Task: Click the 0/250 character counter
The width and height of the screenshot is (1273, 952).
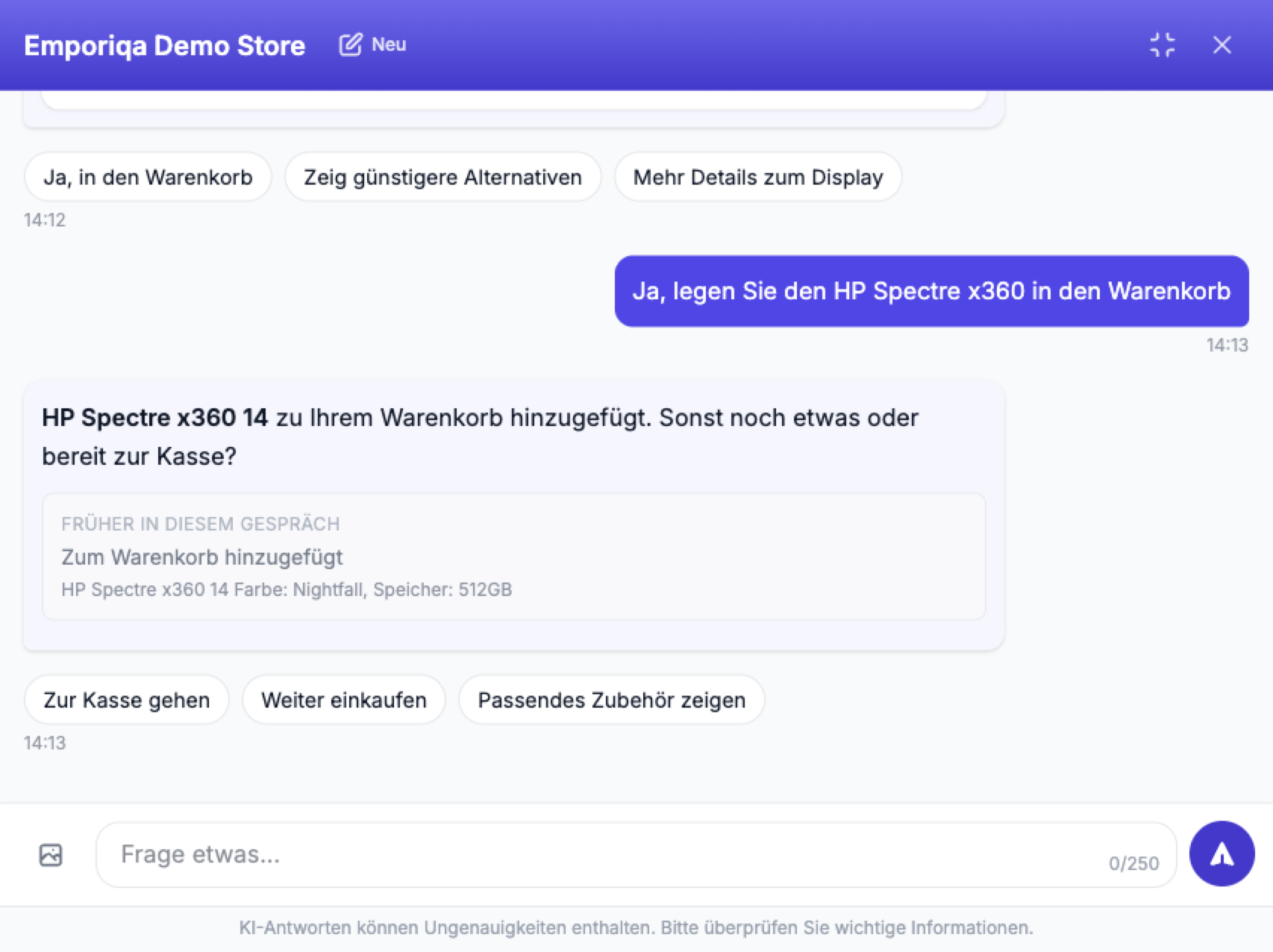Action: point(1133,863)
